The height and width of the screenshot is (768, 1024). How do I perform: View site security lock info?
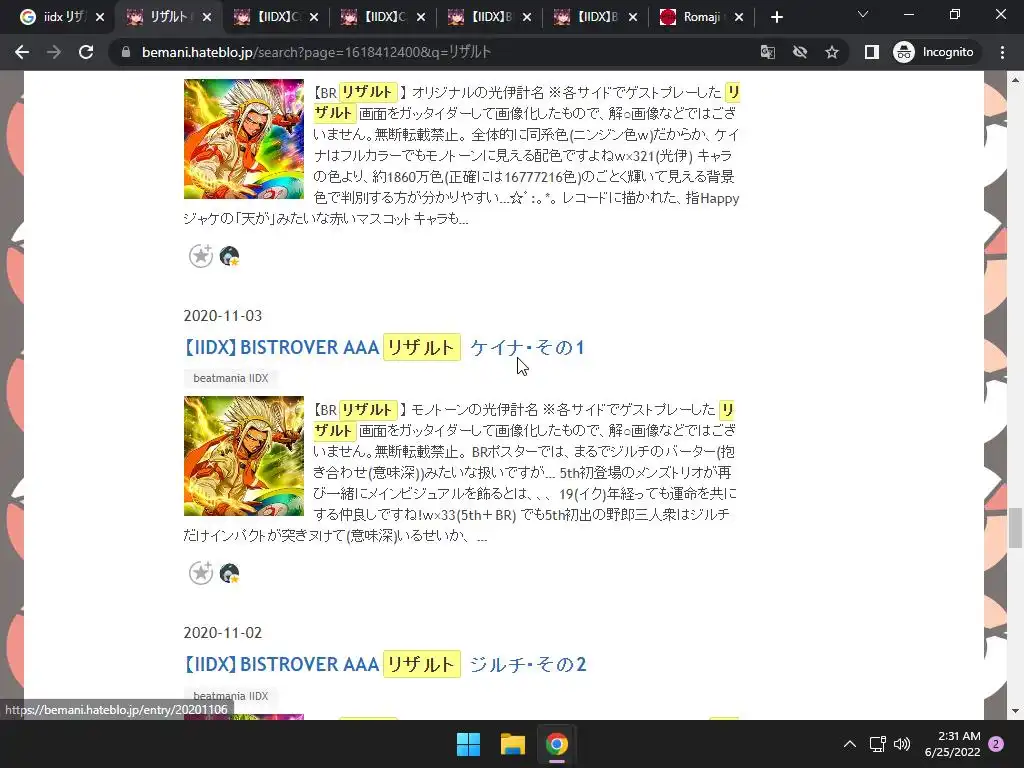(x=126, y=52)
